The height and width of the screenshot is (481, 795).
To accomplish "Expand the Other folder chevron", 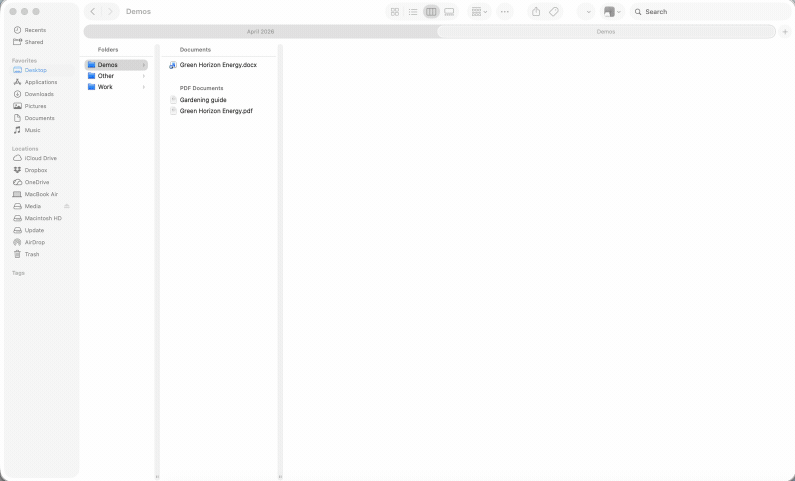I will (x=144, y=76).
